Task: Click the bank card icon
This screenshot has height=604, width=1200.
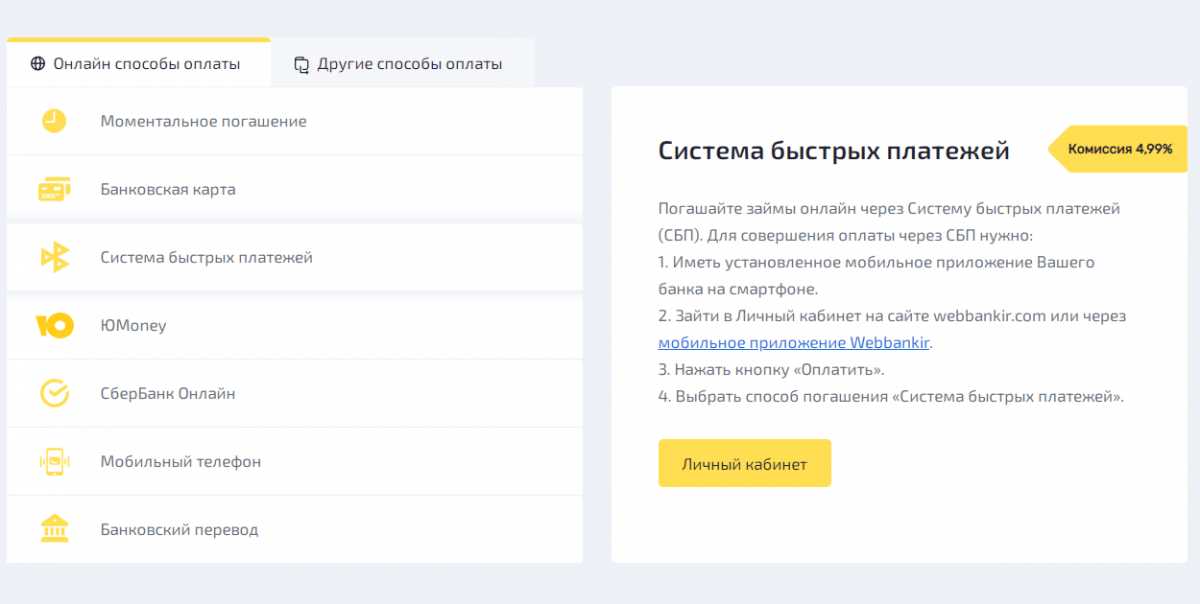Action: coord(54,189)
